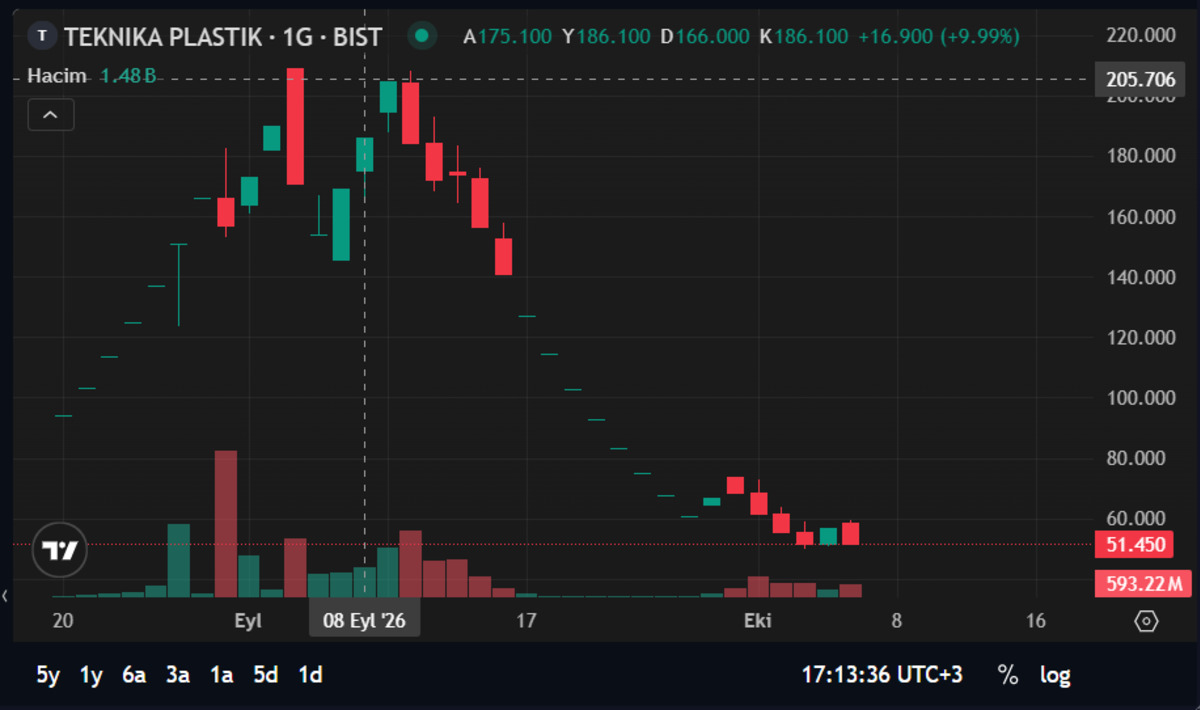Open chart settings hexagon icon

click(1146, 621)
